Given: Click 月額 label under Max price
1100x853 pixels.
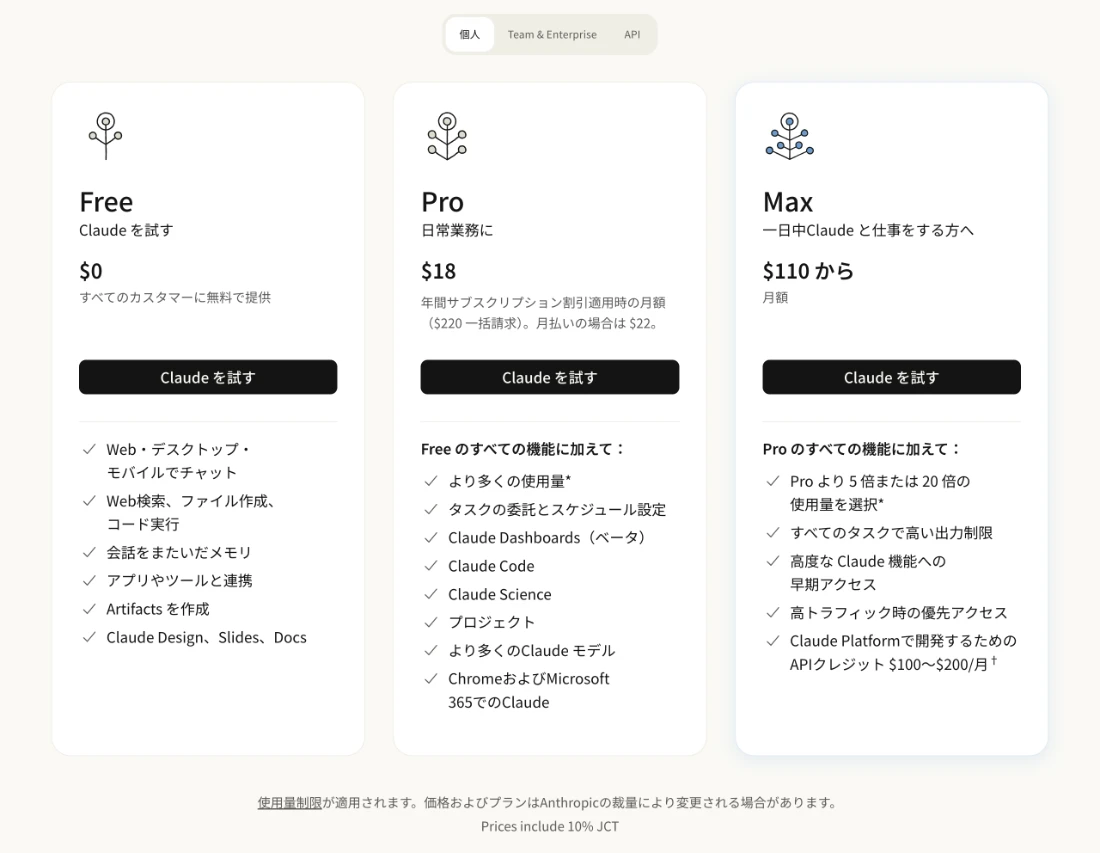Looking at the screenshot, I should pyautogui.click(x=775, y=297).
